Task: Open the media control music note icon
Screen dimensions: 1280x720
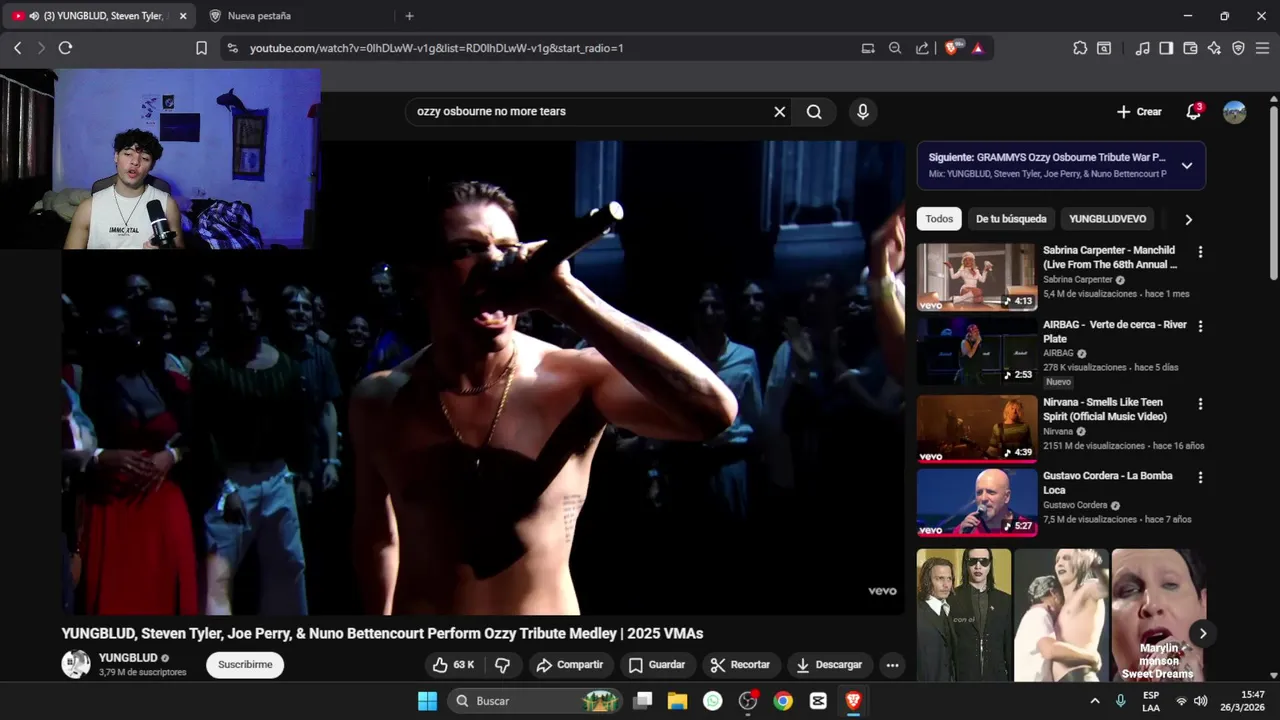Action: tap(1142, 48)
